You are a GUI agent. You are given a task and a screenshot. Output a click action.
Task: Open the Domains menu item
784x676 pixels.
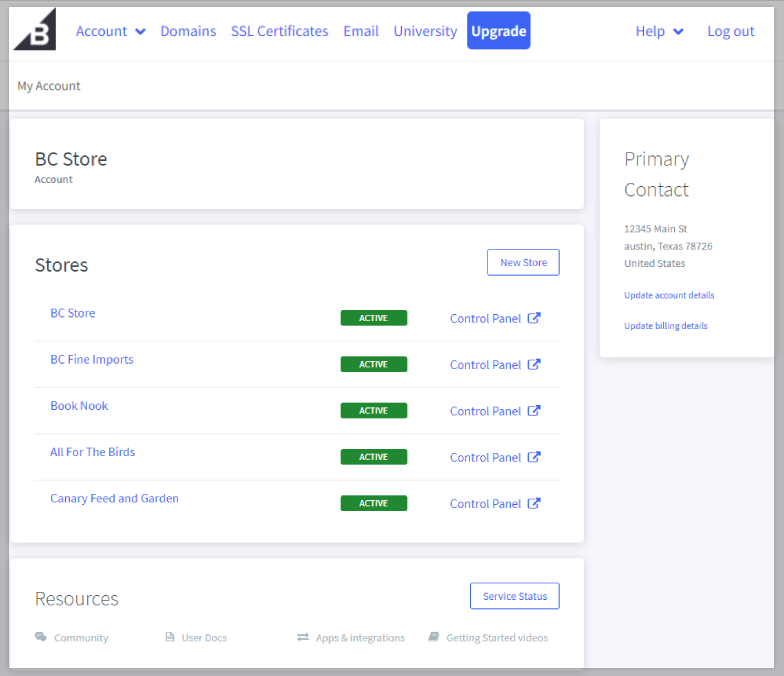point(188,31)
